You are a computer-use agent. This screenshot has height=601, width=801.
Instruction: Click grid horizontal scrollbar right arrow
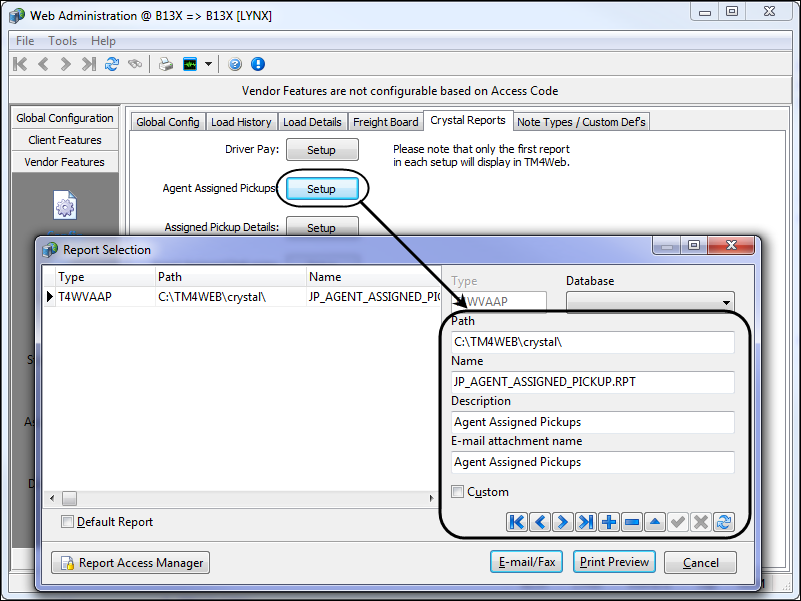432,498
